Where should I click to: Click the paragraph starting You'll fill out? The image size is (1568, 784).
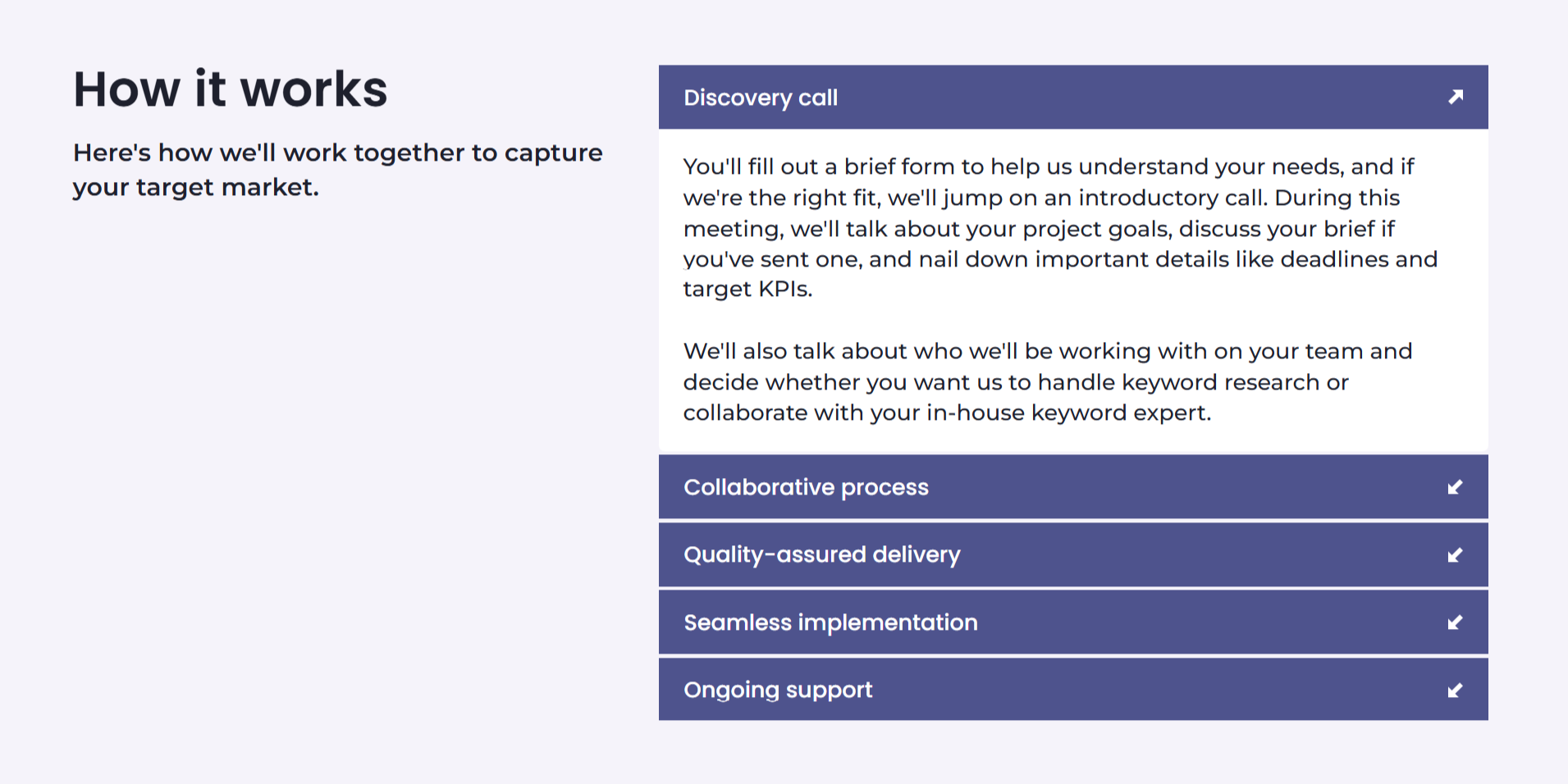[1060, 227]
